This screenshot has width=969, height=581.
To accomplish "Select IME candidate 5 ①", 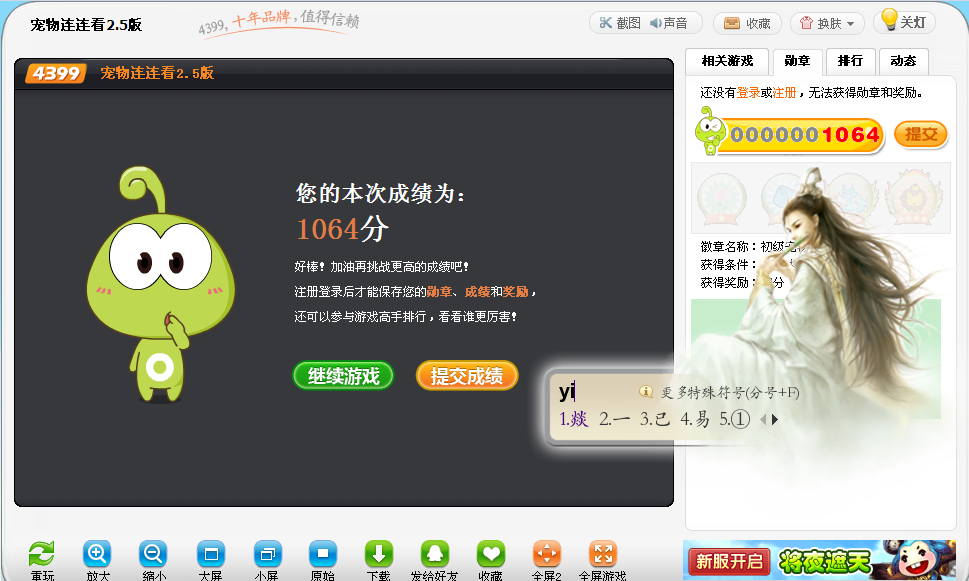I will click(x=734, y=419).
